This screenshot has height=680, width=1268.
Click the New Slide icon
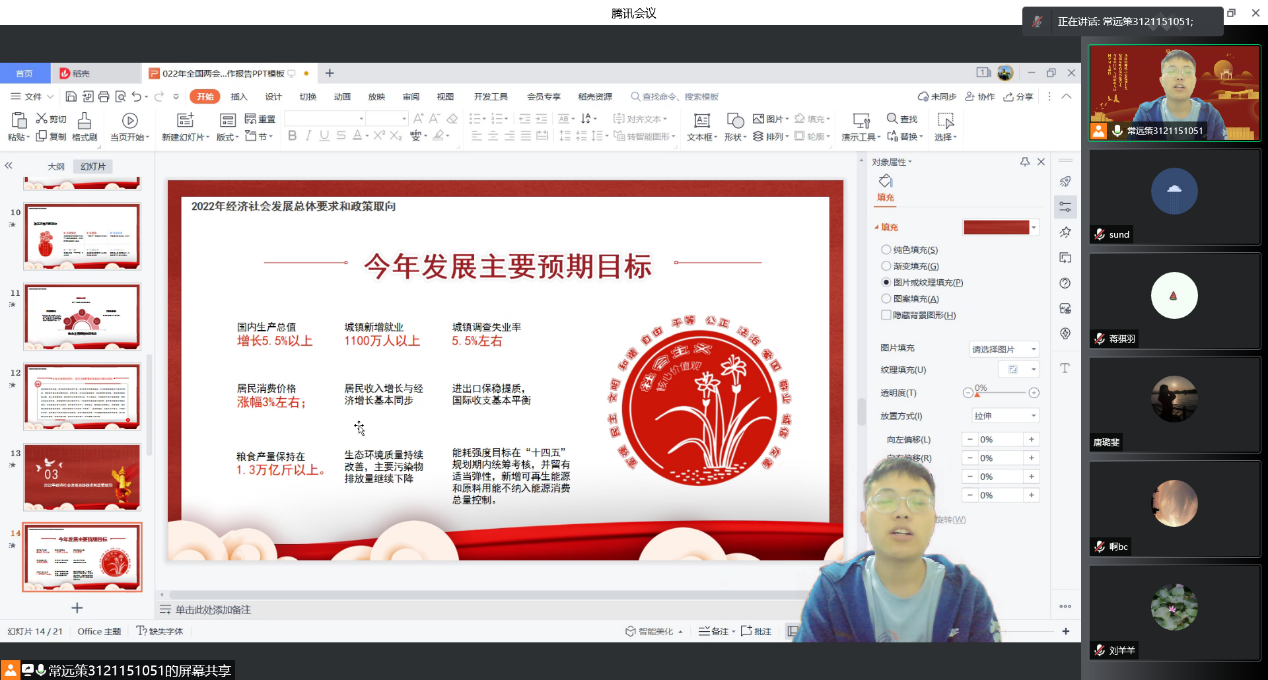point(183,121)
